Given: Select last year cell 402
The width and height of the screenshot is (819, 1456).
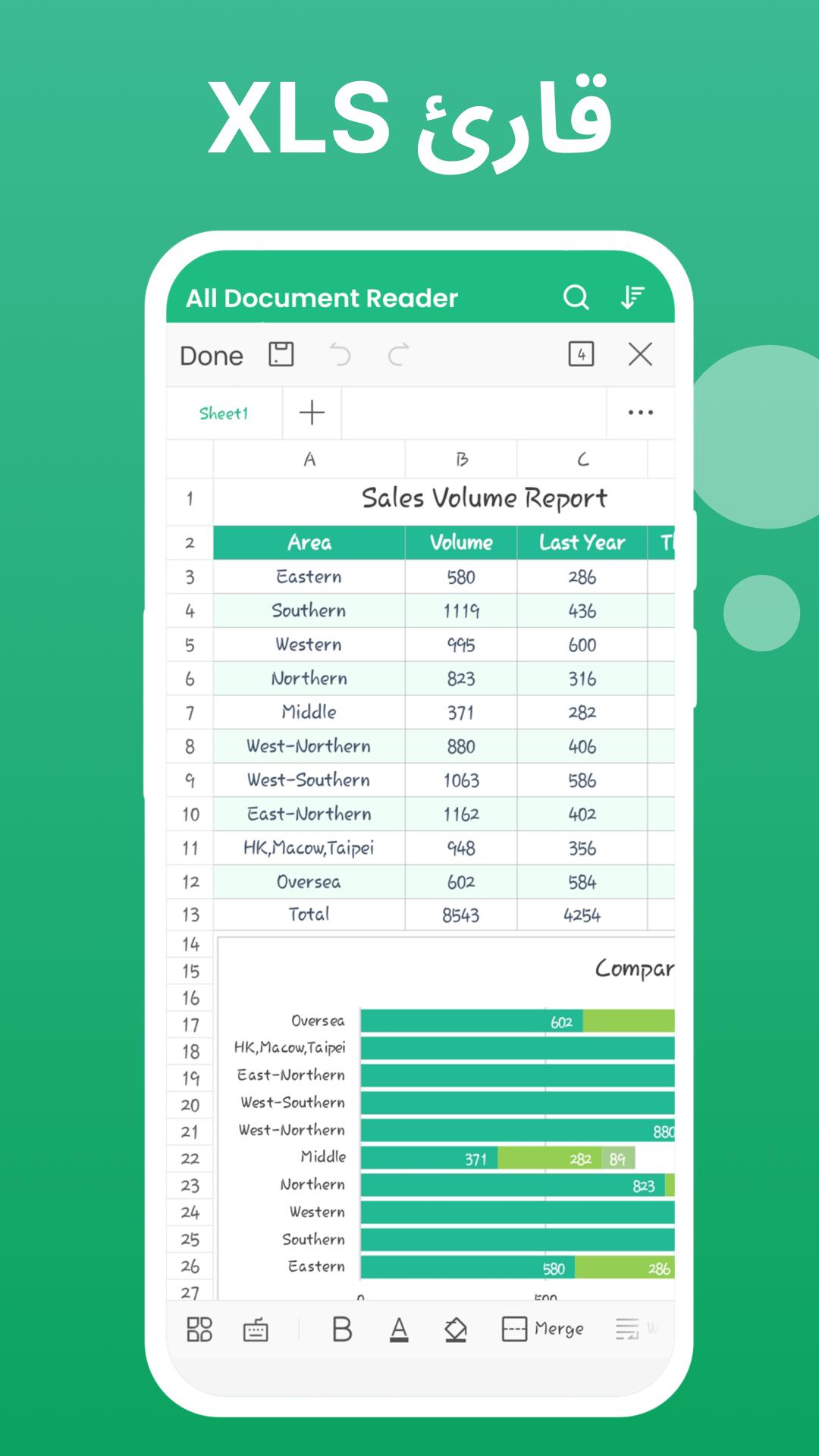Looking at the screenshot, I should pos(582,814).
